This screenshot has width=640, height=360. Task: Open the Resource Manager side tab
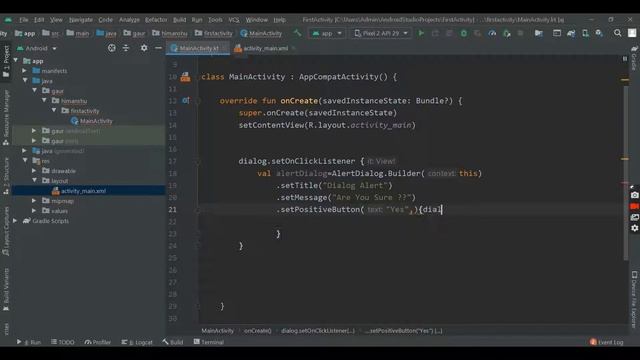pos(6,117)
